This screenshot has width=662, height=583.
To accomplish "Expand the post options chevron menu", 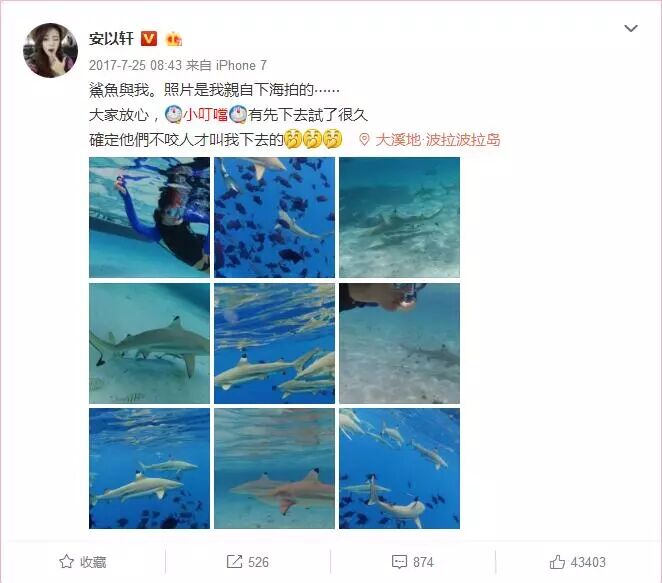I will pyautogui.click(x=631, y=28).
